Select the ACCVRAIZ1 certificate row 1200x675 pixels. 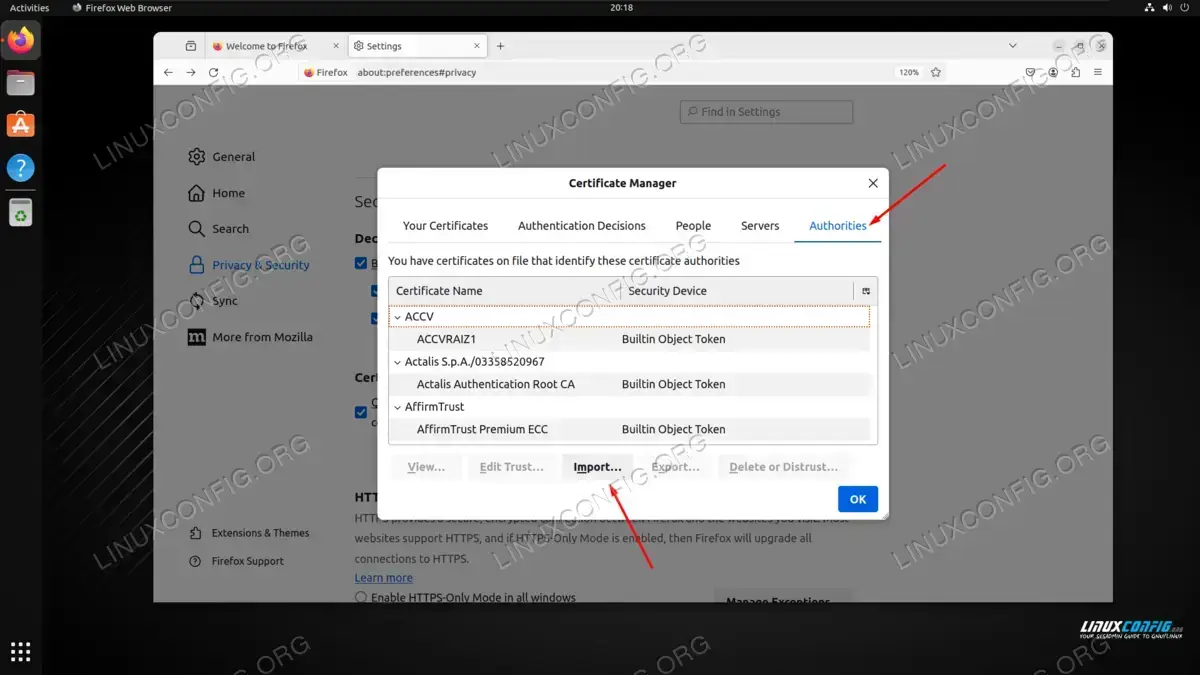coord(629,339)
